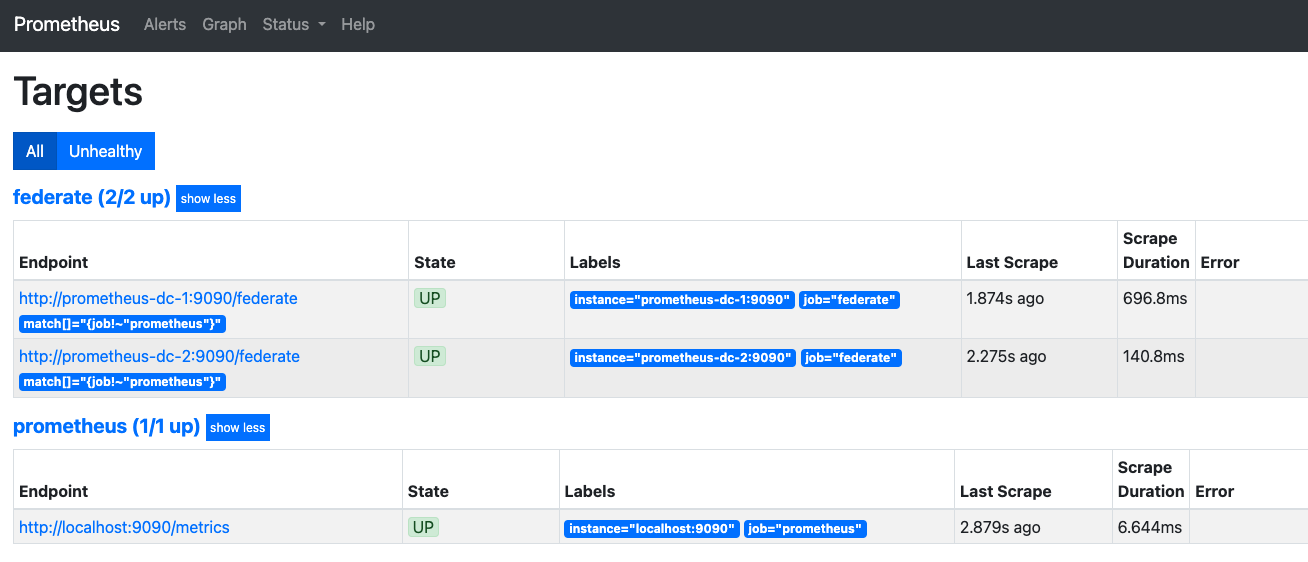Image resolution: width=1308 pixels, height=562 pixels.
Task: Collapse prometheus job with show less
Action: 237,427
